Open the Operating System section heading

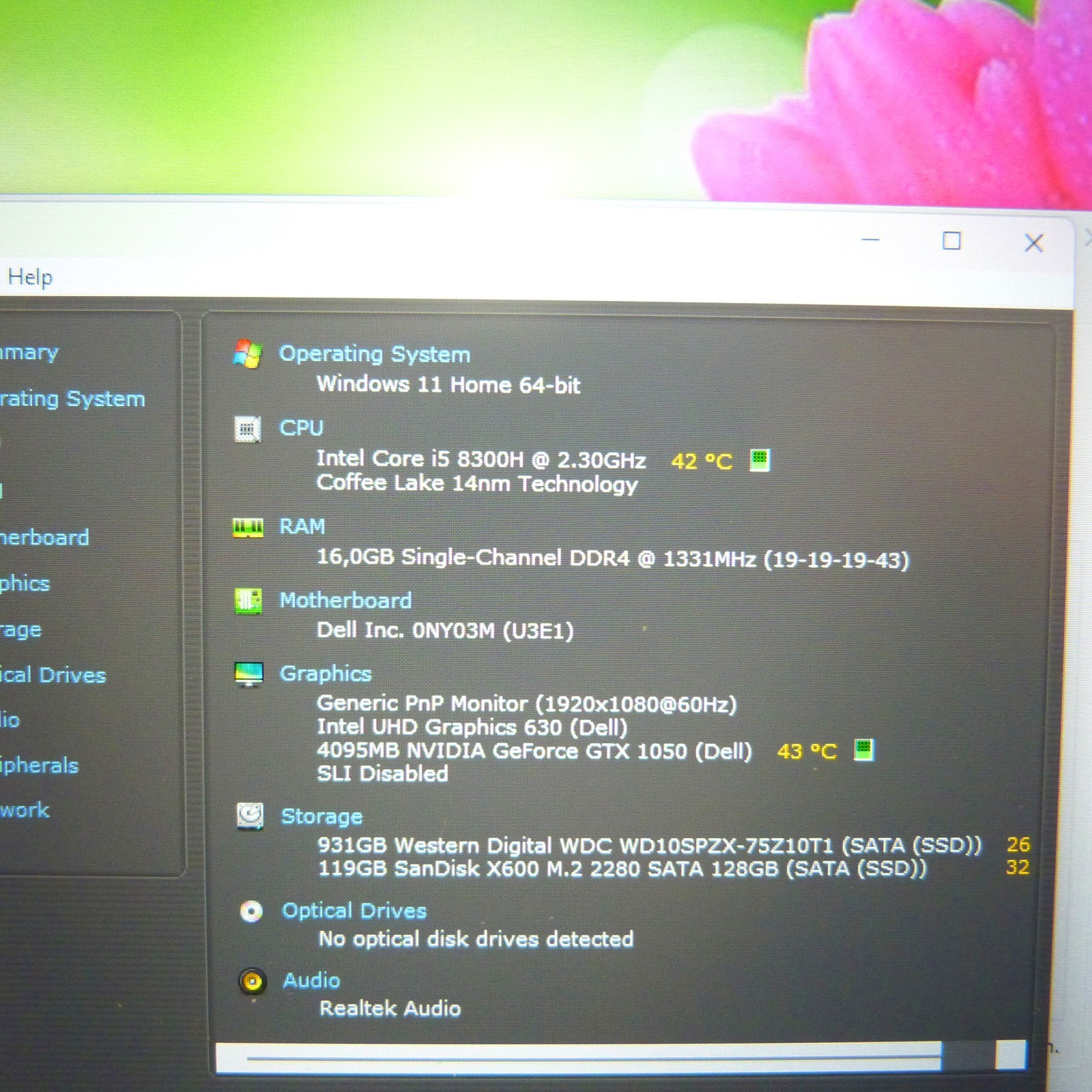point(375,354)
